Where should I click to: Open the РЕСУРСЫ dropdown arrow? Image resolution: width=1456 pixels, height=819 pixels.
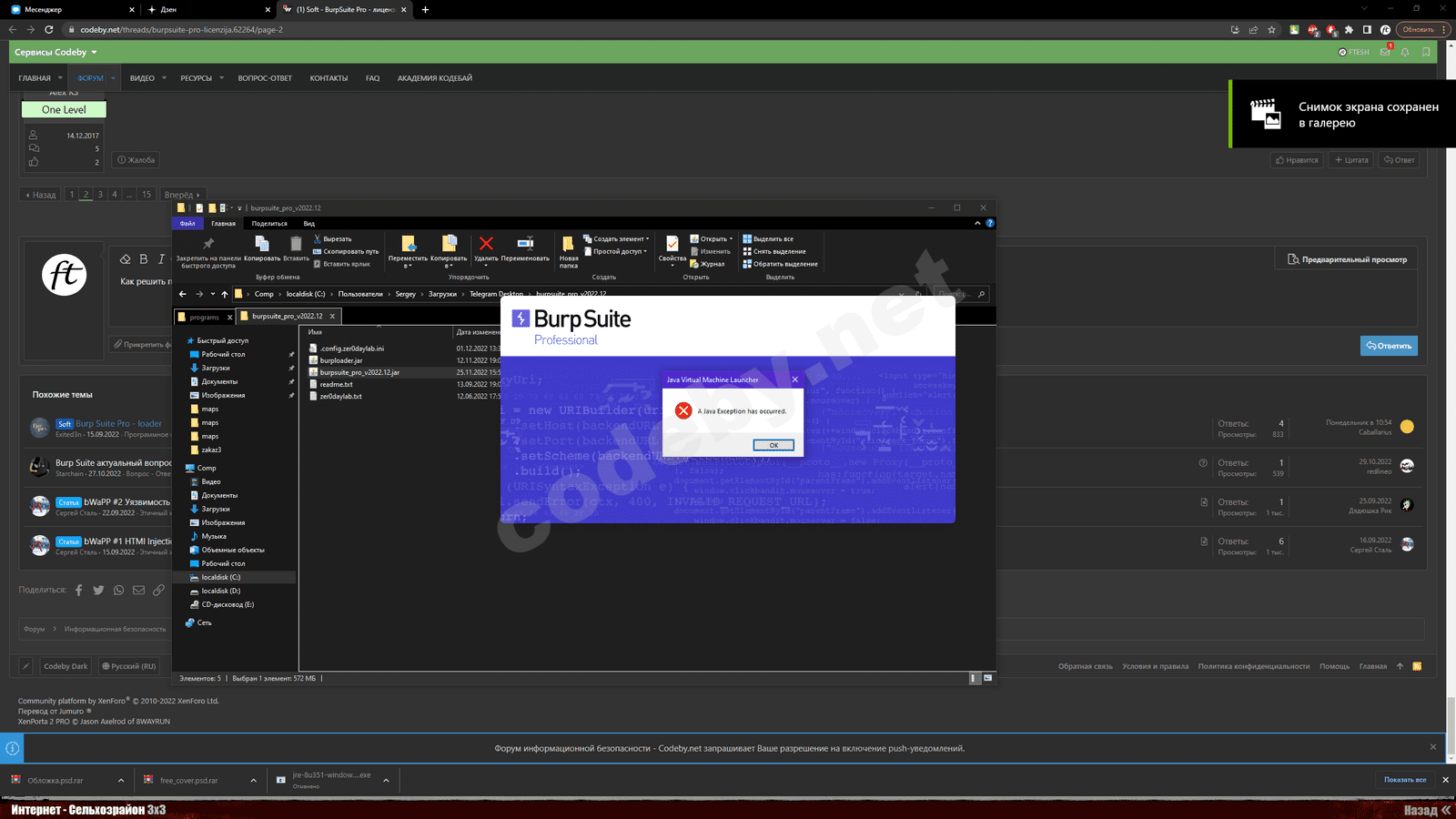(x=221, y=78)
